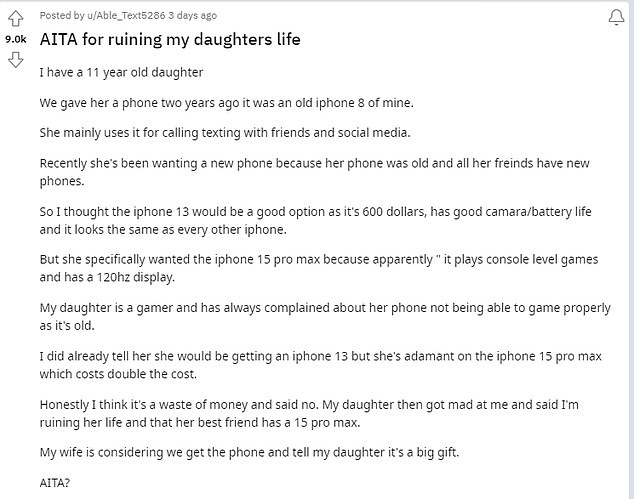The image size is (634, 499).
Task: Click the 9.0k vote score
Action: point(16,39)
